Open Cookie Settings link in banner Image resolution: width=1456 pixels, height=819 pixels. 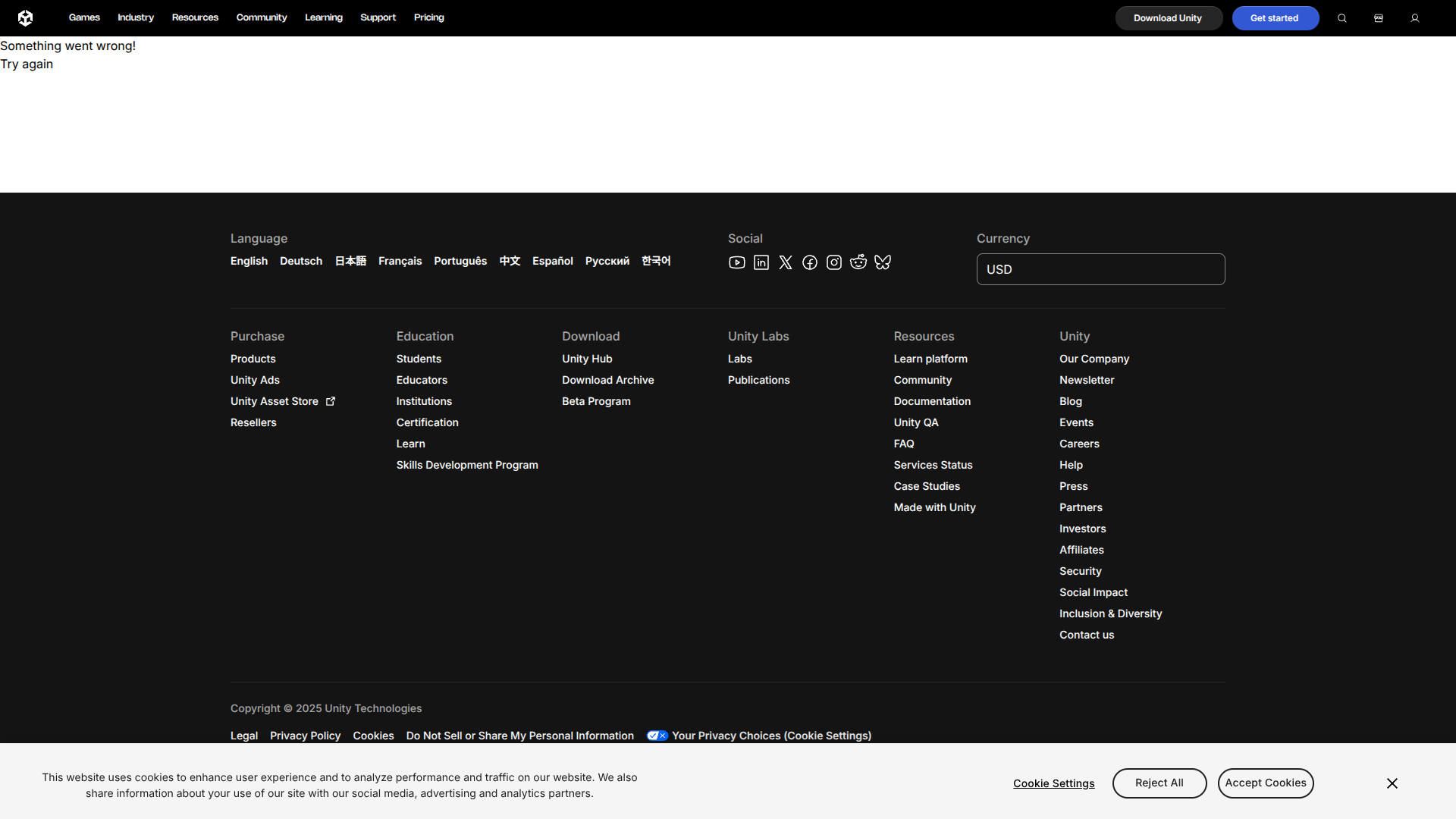click(x=1054, y=783)
